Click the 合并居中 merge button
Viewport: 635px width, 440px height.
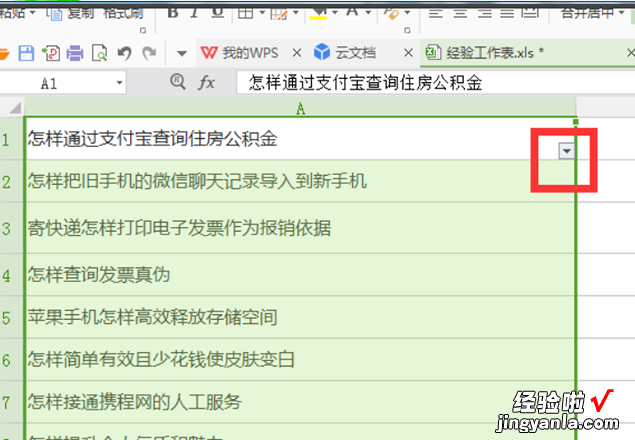point(587,13)
